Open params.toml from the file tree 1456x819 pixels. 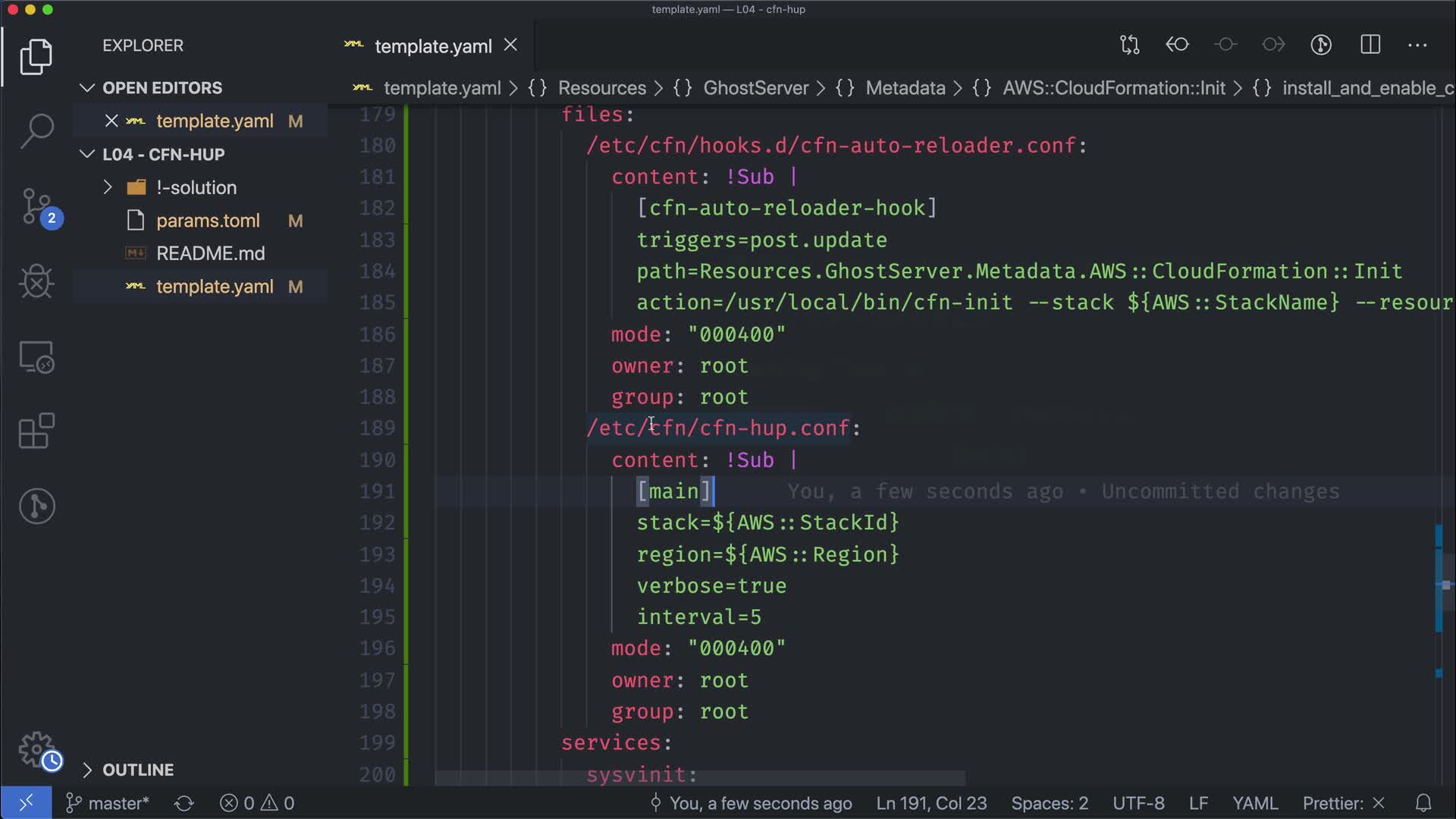point(208,221)
